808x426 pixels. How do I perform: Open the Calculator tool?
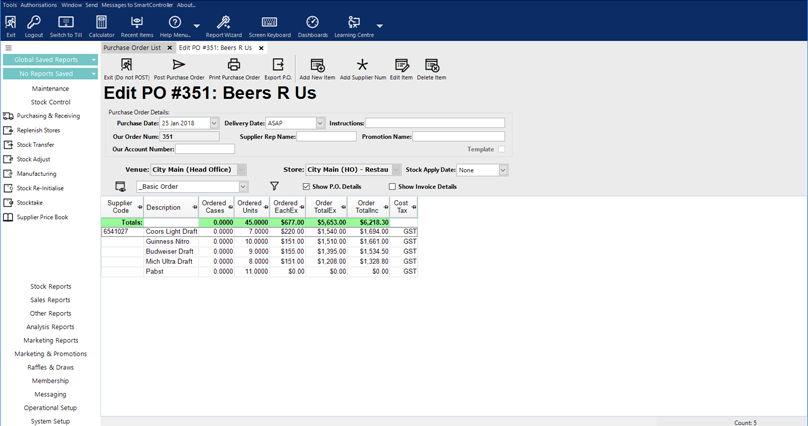(101, 23)
